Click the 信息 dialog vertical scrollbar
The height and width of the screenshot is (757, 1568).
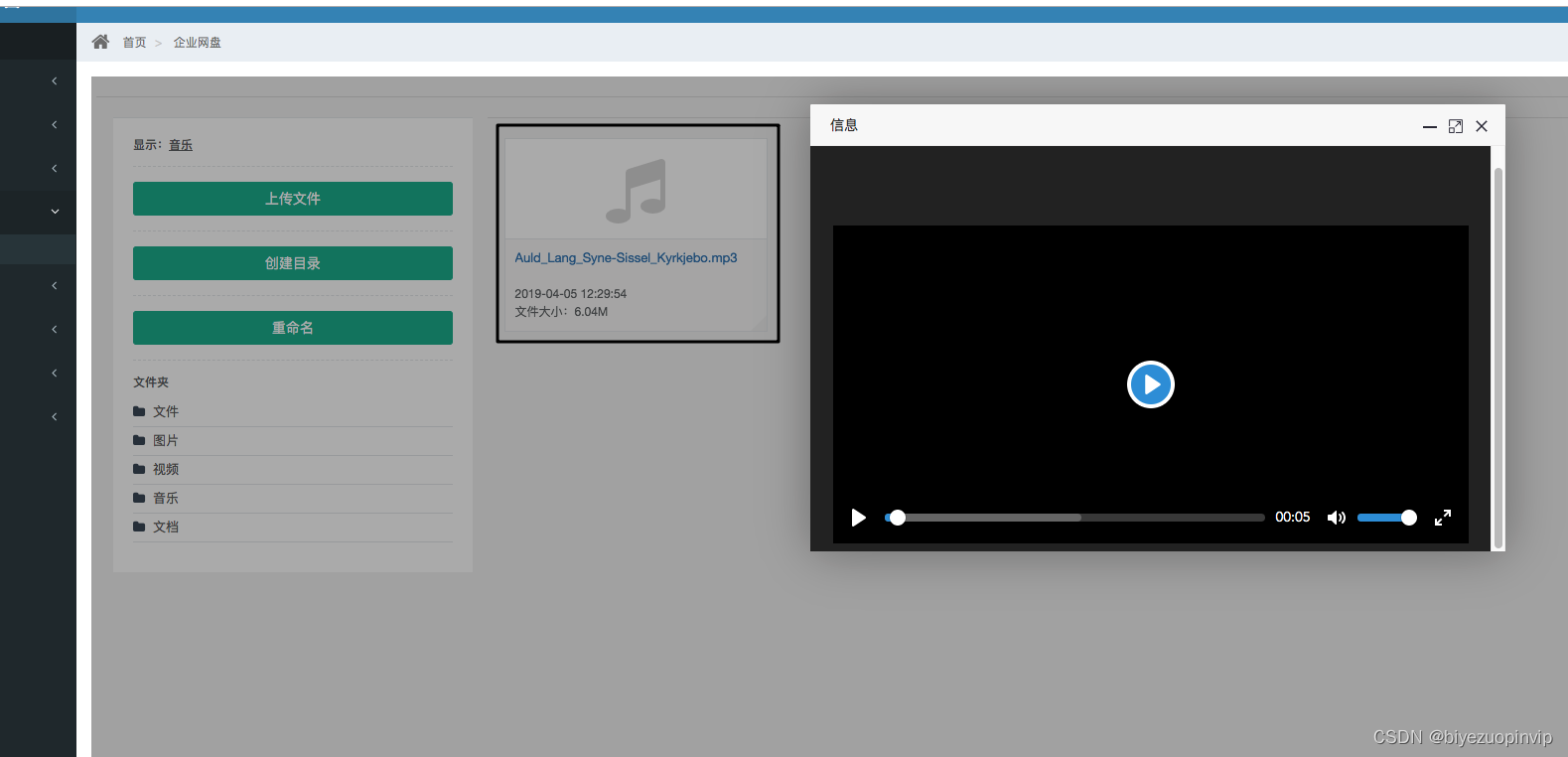click(x=1498, y=358)
